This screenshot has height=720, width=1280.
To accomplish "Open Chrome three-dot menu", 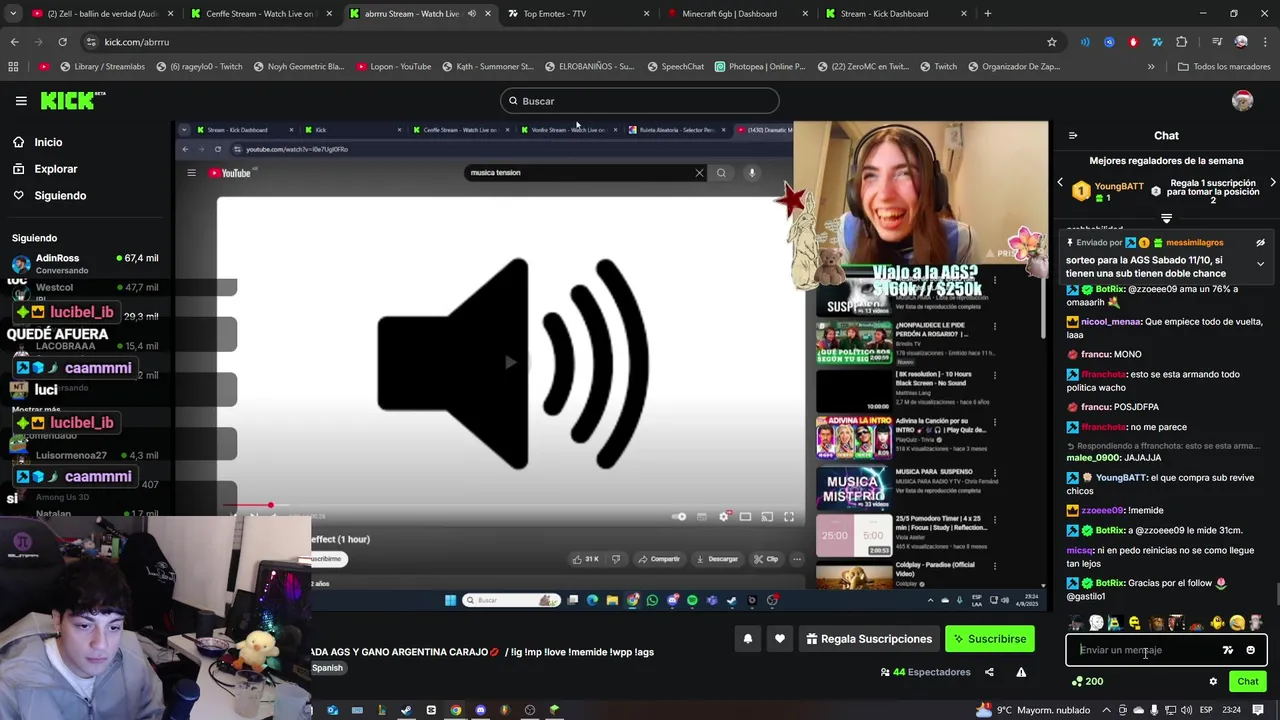I will click(x=1265, y=42).
